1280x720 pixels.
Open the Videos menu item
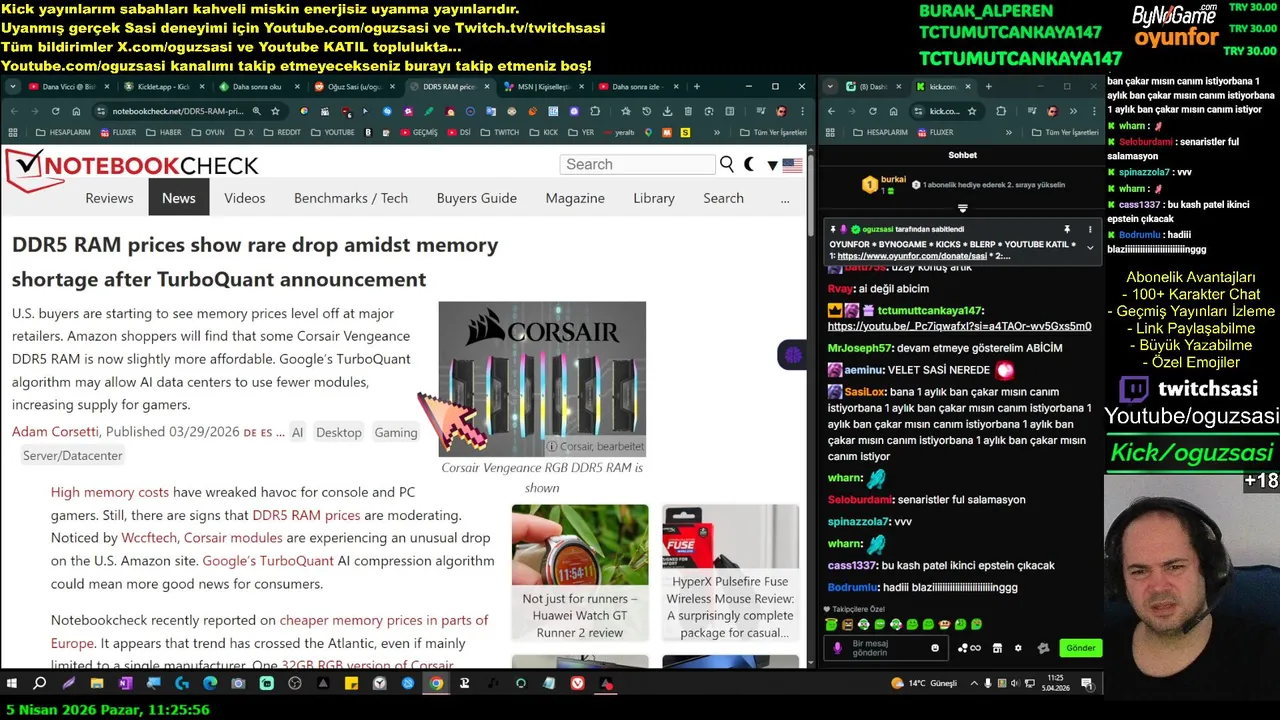click(x=245, y=198)
